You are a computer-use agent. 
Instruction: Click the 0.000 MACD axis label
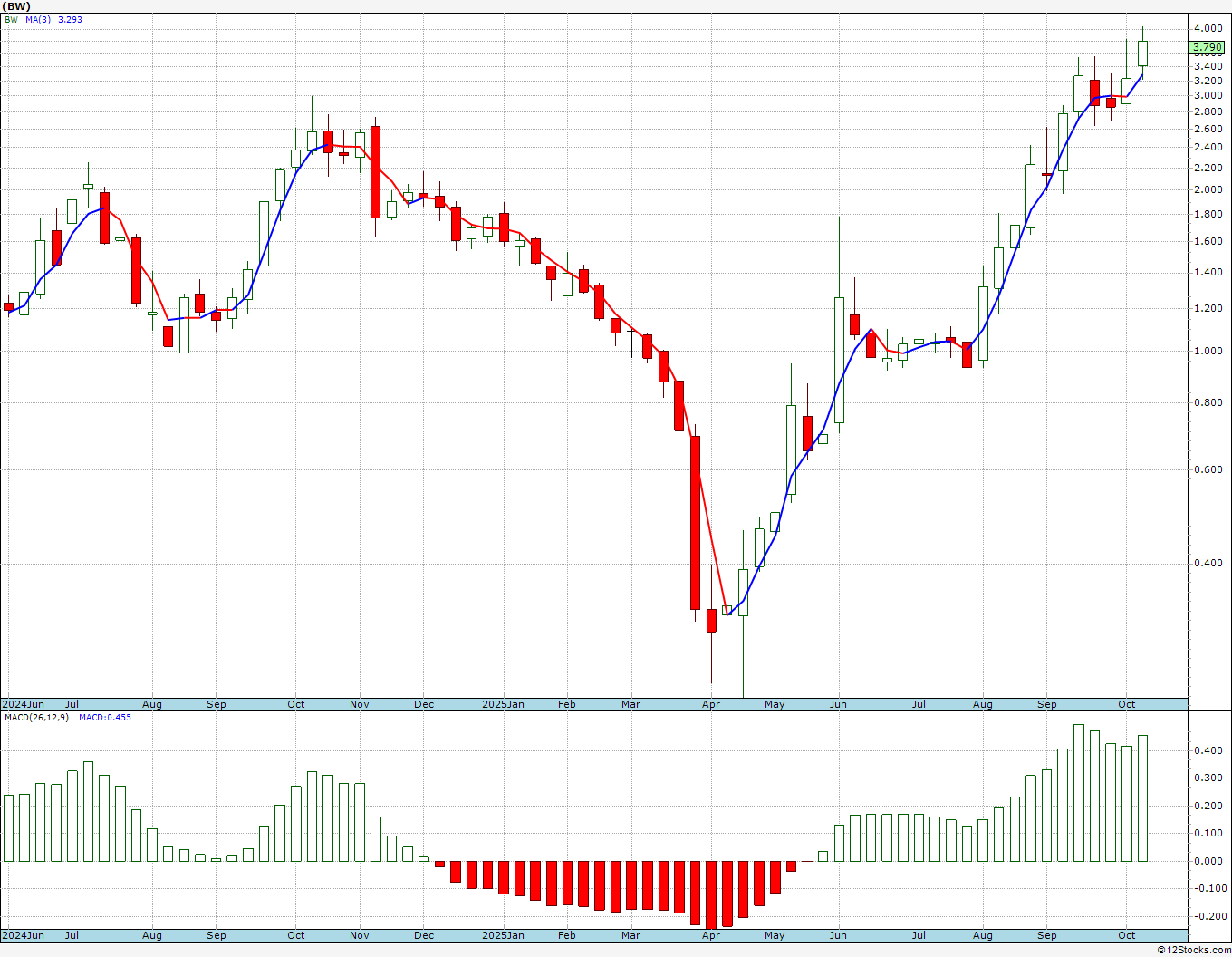tap(1208, 861)
